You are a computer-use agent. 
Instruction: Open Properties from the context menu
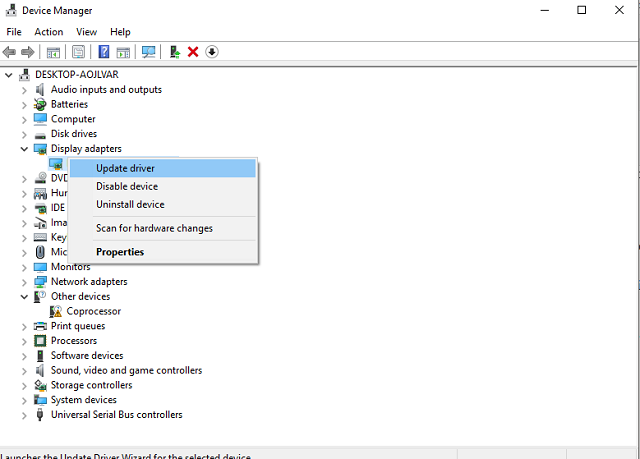[163, 252]
